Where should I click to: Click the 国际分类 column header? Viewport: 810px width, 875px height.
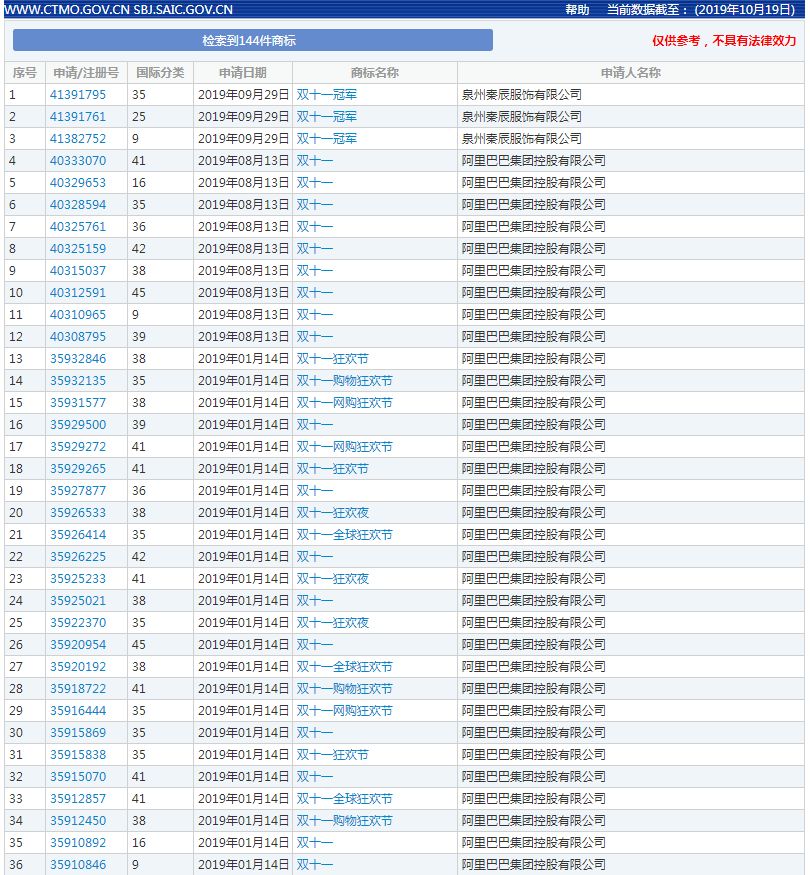(x=160, y=73)
